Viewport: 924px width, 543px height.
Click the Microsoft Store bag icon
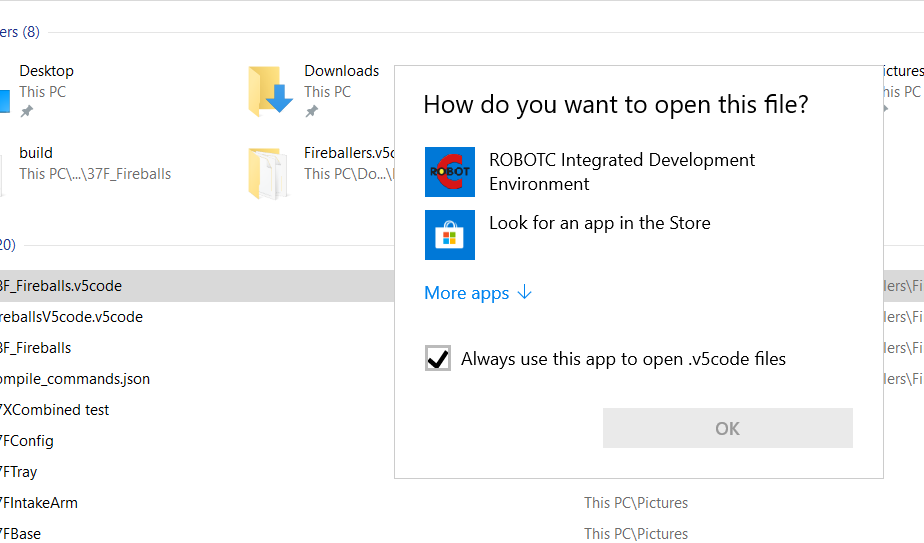(450, 235)
